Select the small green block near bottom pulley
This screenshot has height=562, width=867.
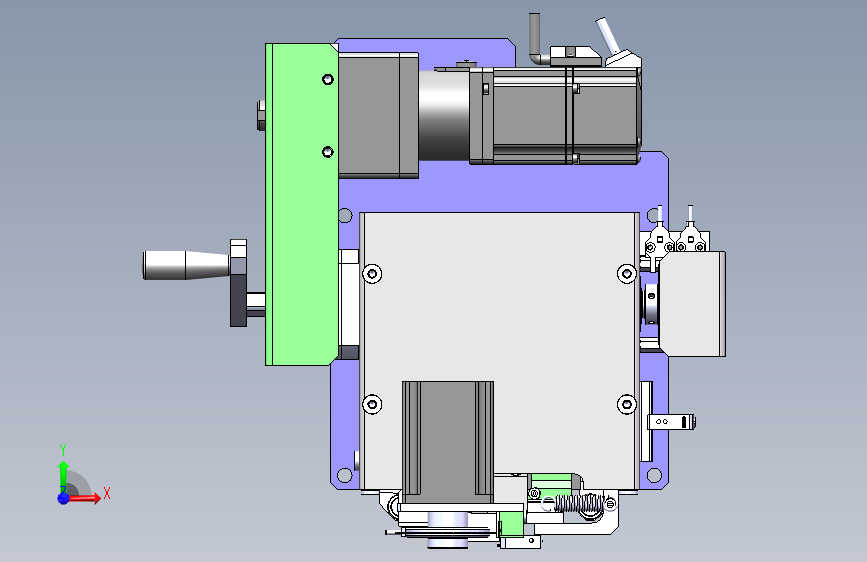click(x=511, y=523)
